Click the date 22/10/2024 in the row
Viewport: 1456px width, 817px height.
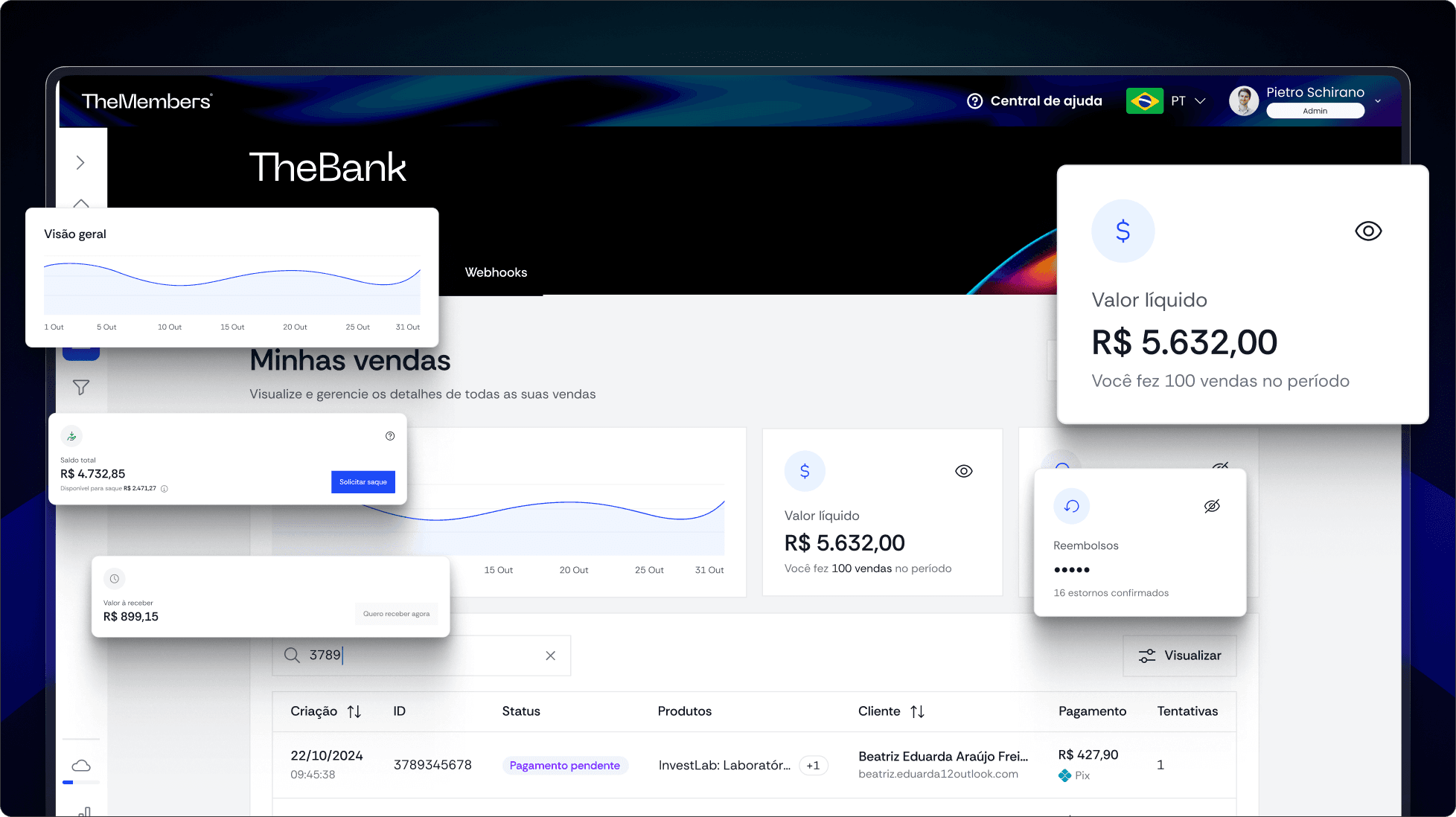[x=327, y=755]
